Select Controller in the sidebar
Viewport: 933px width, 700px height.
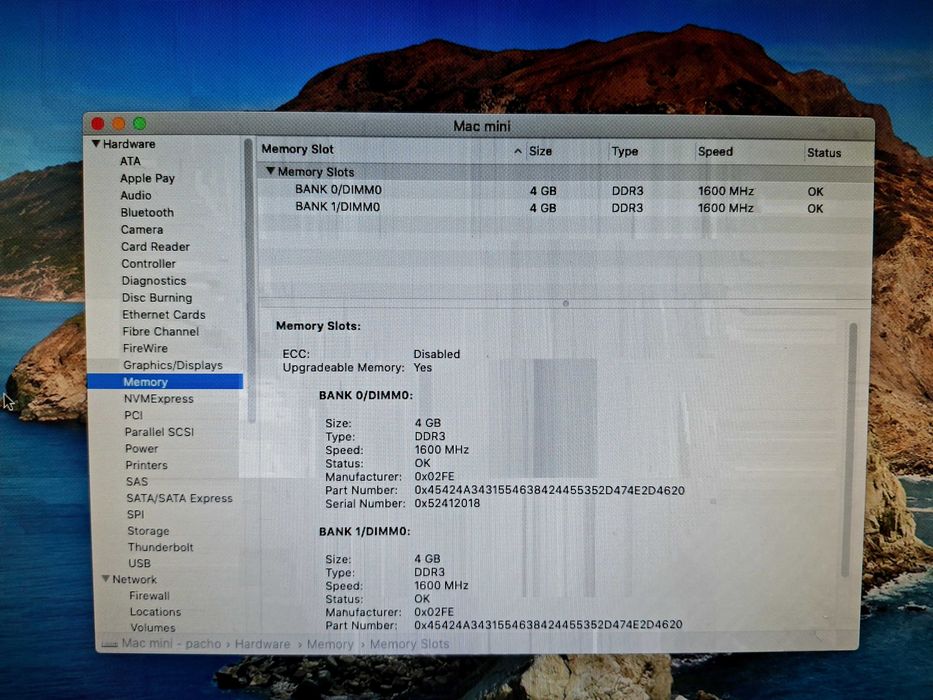pyautogui.click(x=148, y=264)
